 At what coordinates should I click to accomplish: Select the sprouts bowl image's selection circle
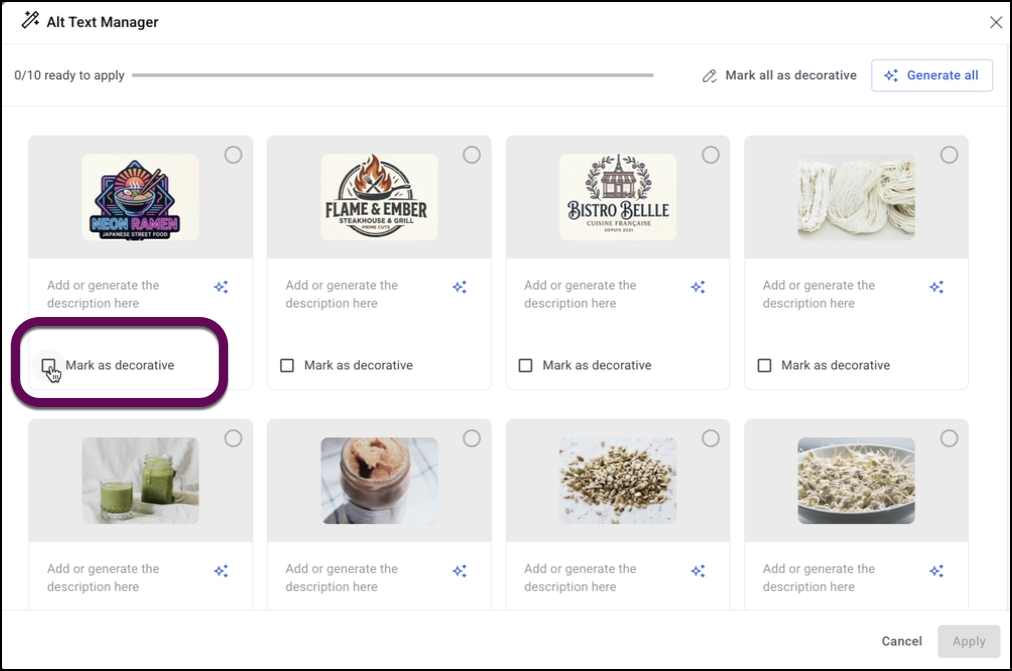(948, 438)
